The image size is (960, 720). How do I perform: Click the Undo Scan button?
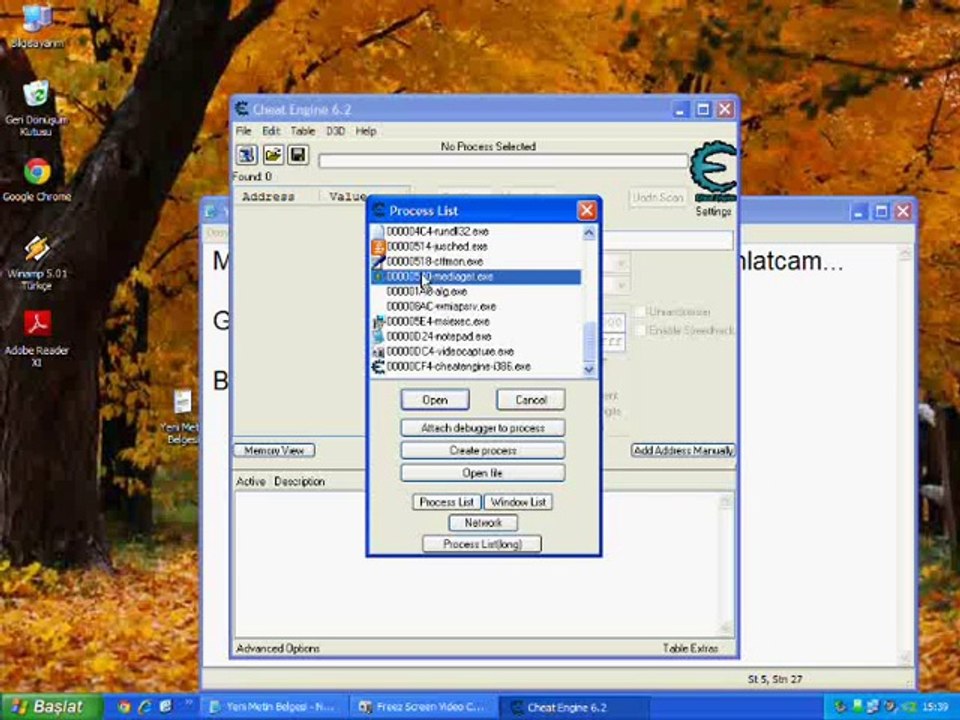pos(657,198)
